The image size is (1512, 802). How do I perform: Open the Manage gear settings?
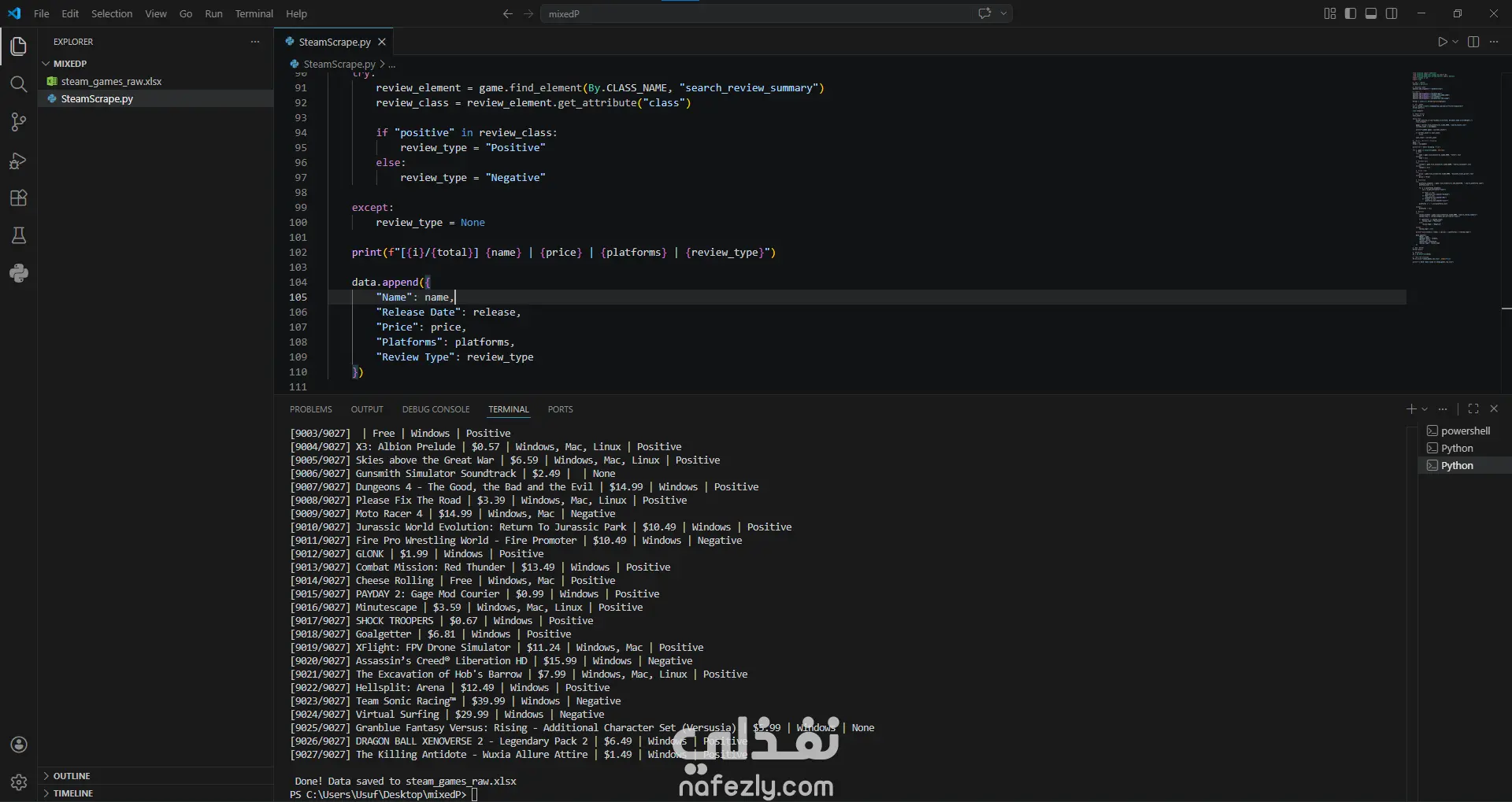19,782
